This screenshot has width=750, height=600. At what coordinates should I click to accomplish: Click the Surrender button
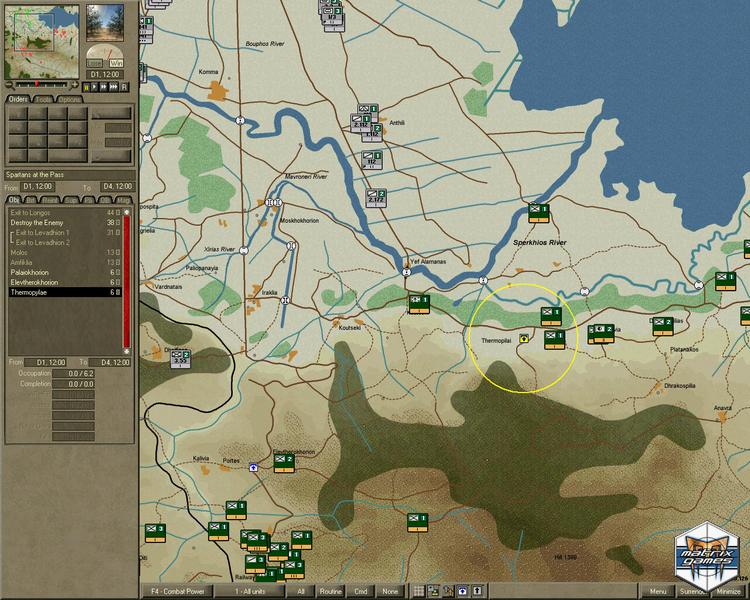pos(693,591)
